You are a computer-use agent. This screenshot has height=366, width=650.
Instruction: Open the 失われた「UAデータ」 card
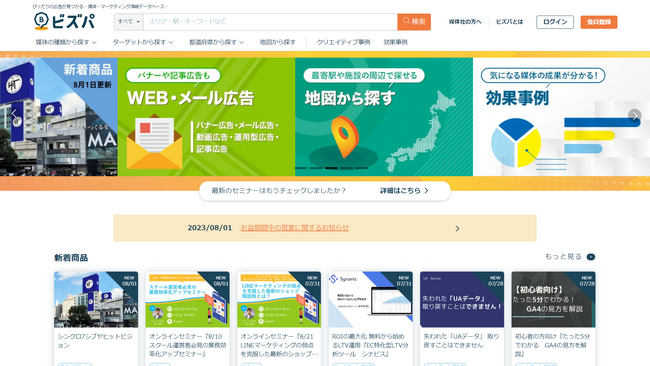(x=462, y=318)
